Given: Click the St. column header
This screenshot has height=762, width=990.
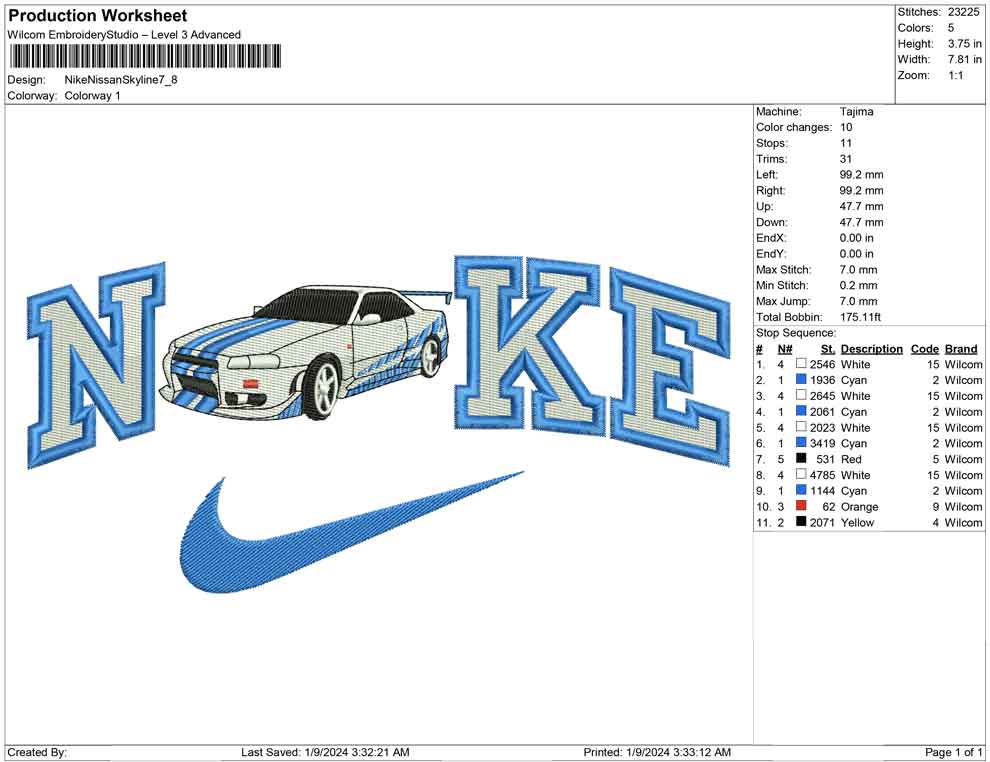Looking at the screenshot, I should coord(826,348).
